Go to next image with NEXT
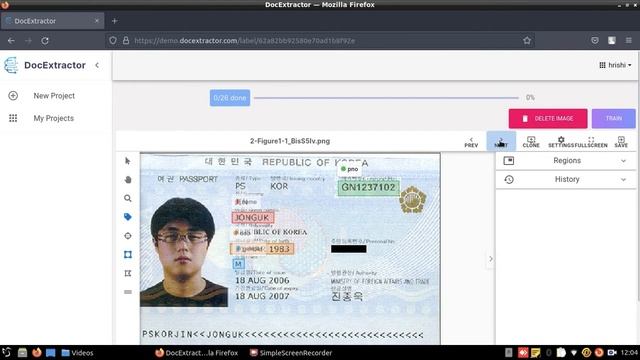The image size is (640, 360). coord(501,142)
